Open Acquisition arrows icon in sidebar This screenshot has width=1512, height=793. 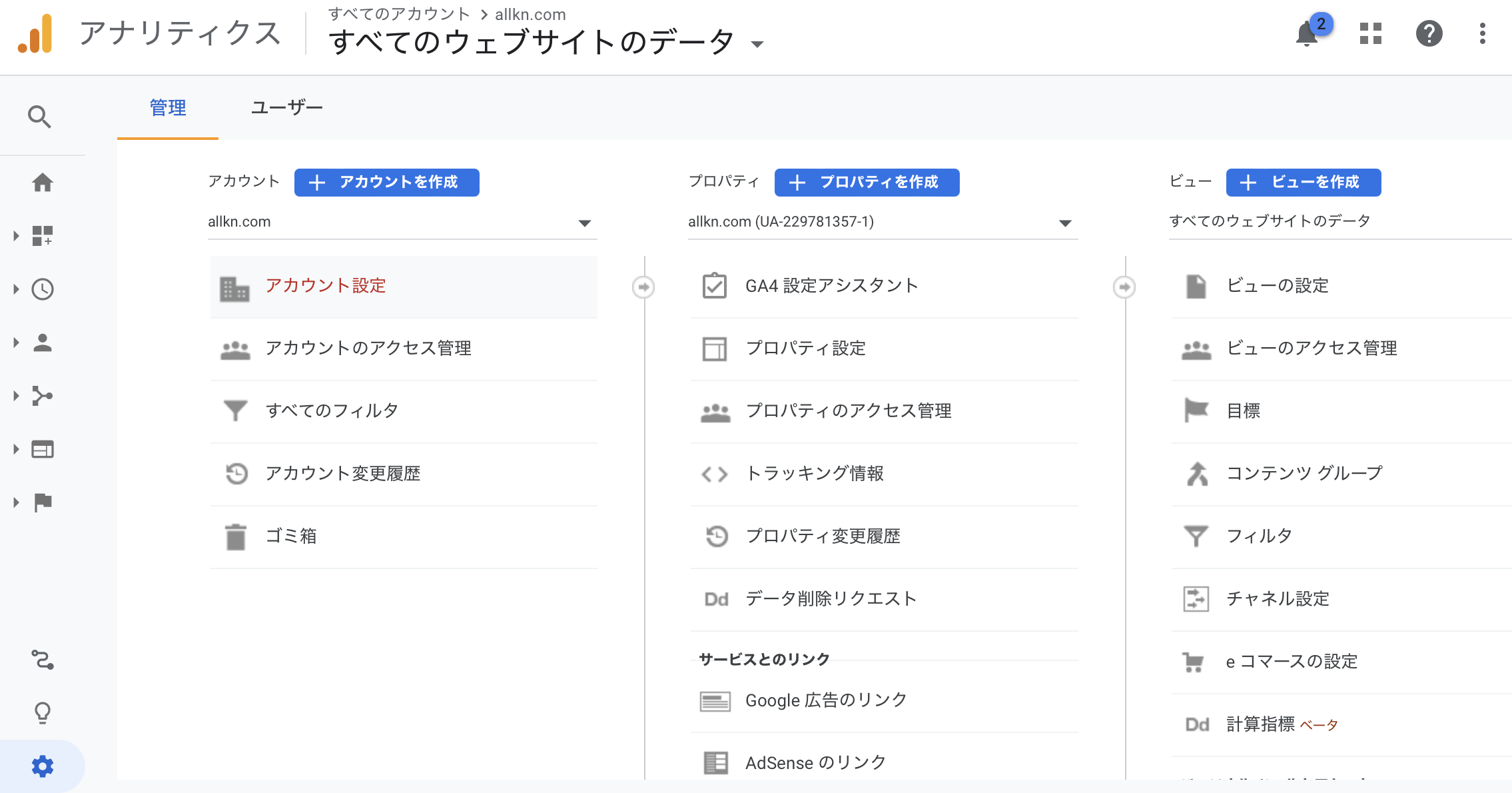click(43, 396)
